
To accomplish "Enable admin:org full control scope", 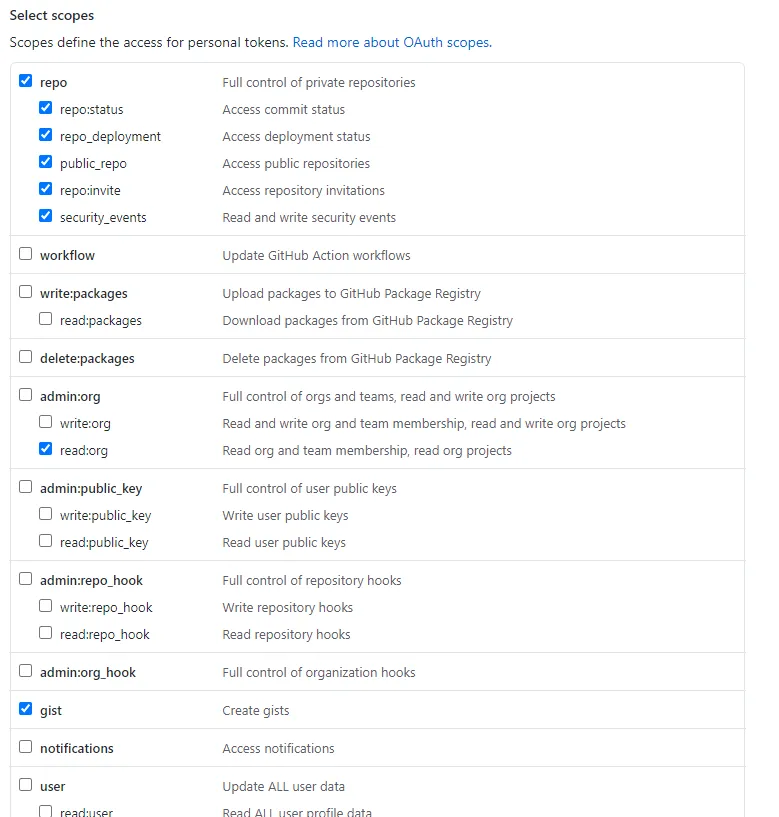I will (26, 396).
